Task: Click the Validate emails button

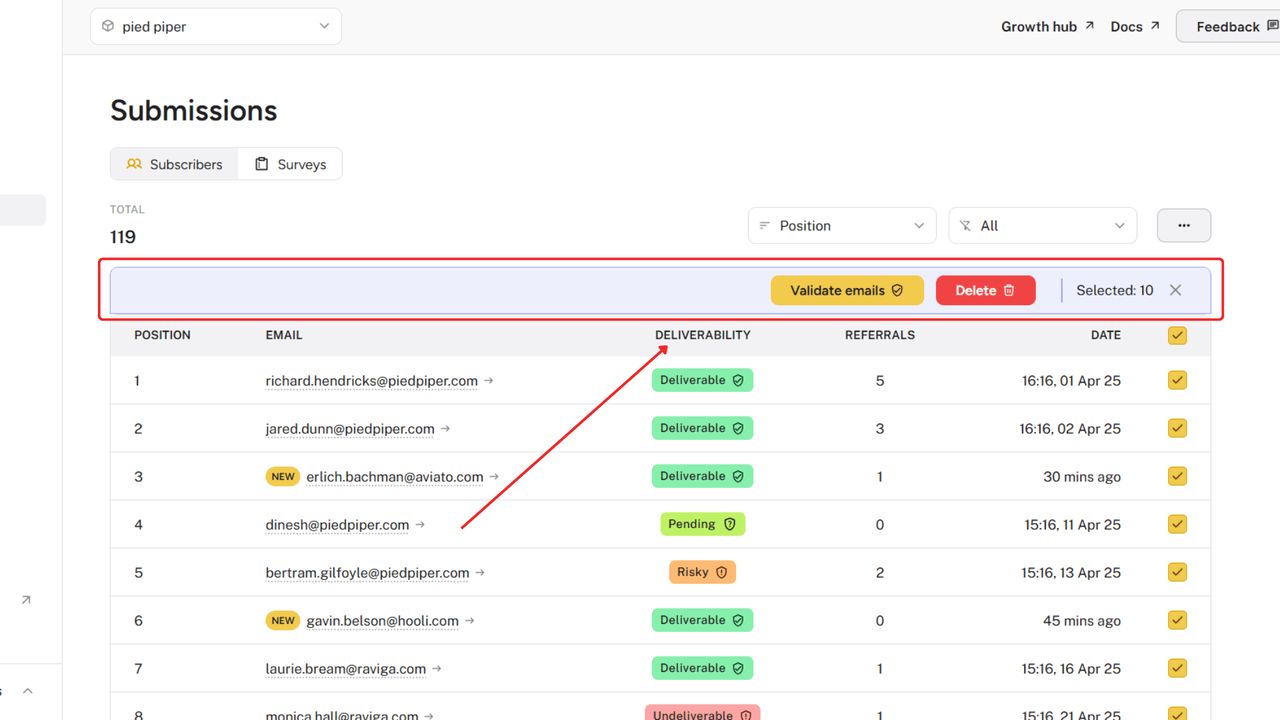Action: (846, 290)
